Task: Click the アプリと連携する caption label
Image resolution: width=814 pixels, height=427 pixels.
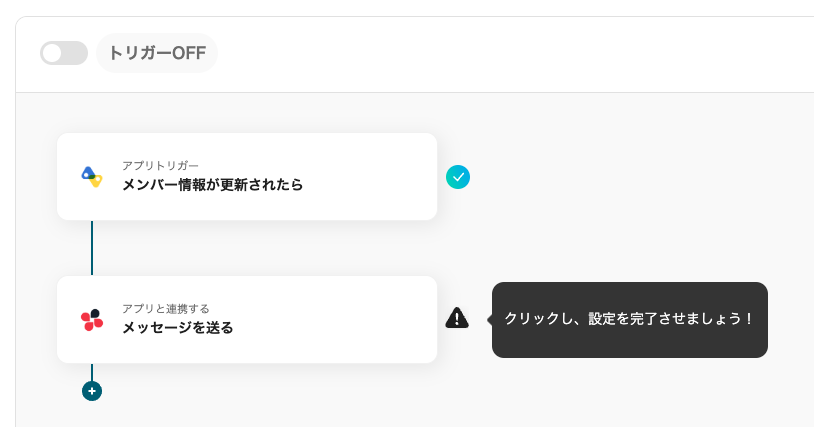Action: pos(165,308)
